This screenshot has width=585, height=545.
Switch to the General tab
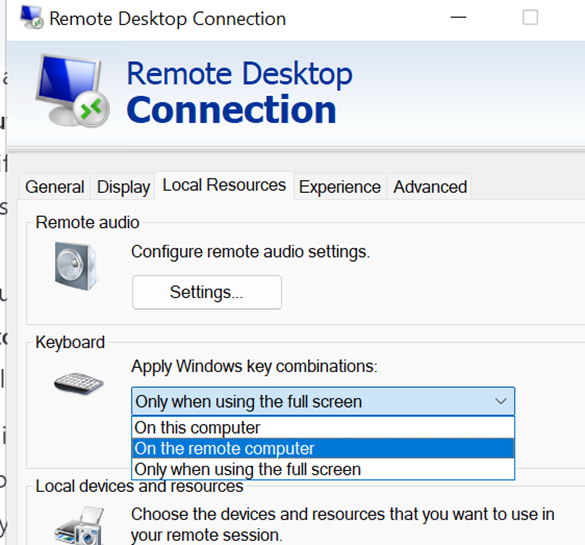(54, 187)
